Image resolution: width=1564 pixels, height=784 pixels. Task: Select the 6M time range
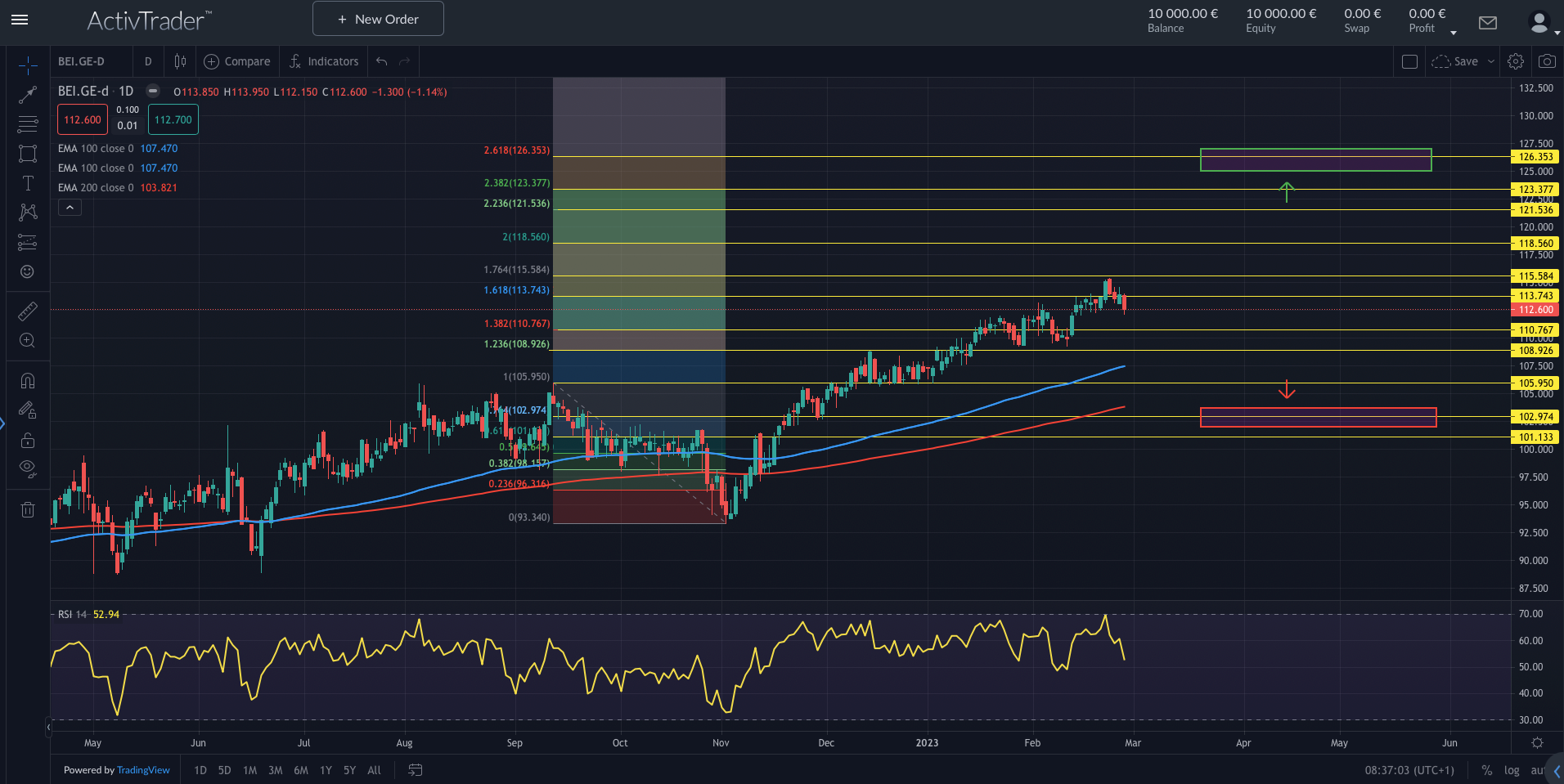301,770
